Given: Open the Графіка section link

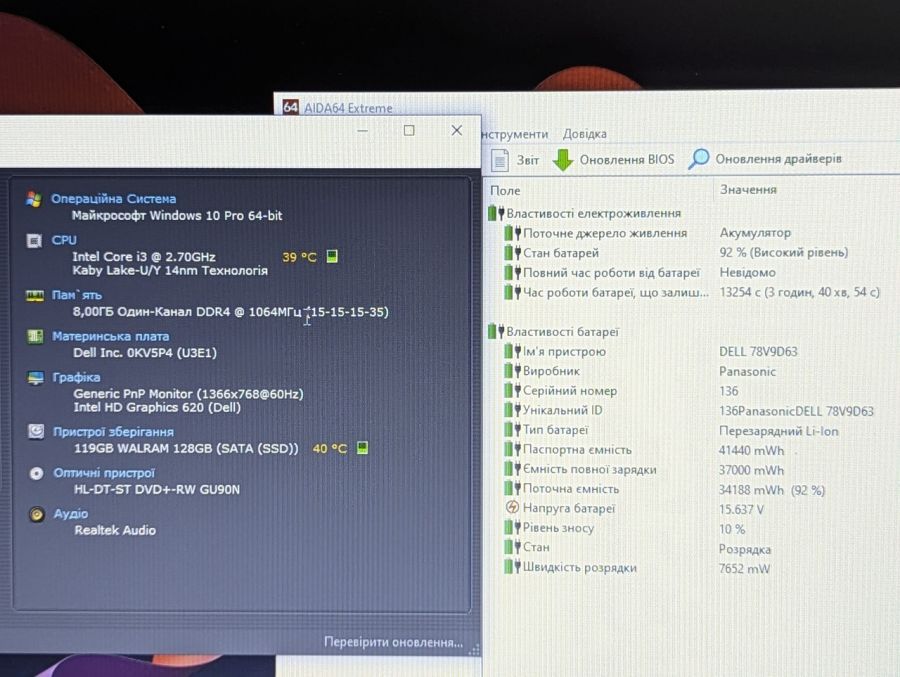Looking at the screenshot, I should pos(76,377).
